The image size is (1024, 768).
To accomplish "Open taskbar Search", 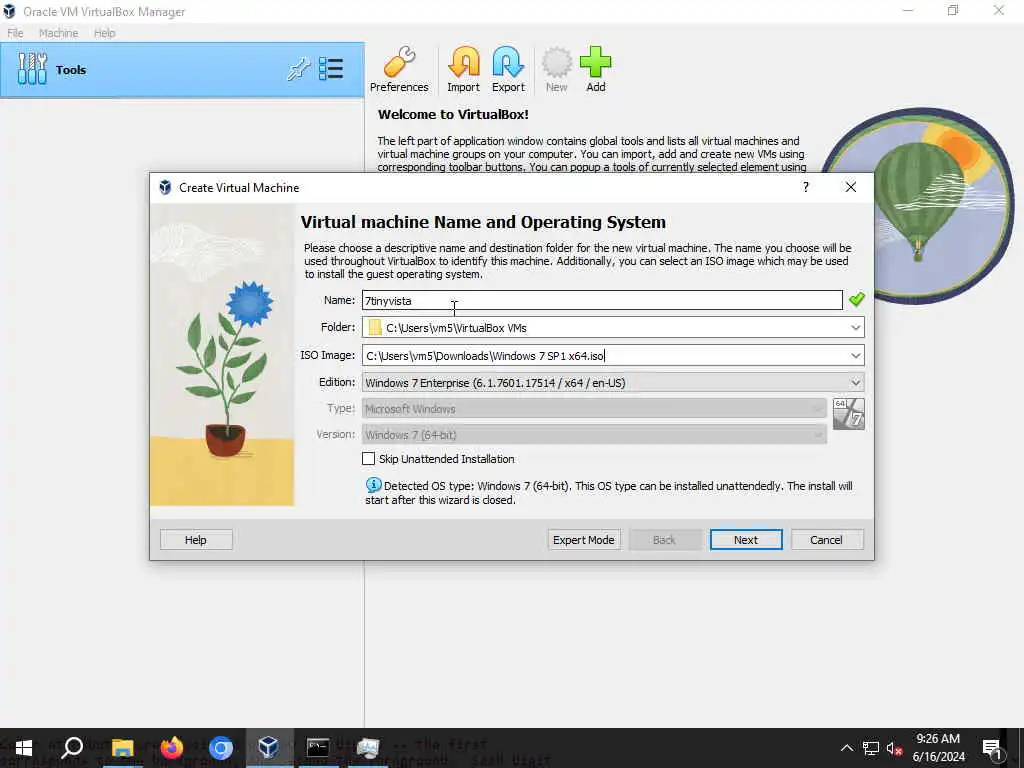I will click(72, 748).
